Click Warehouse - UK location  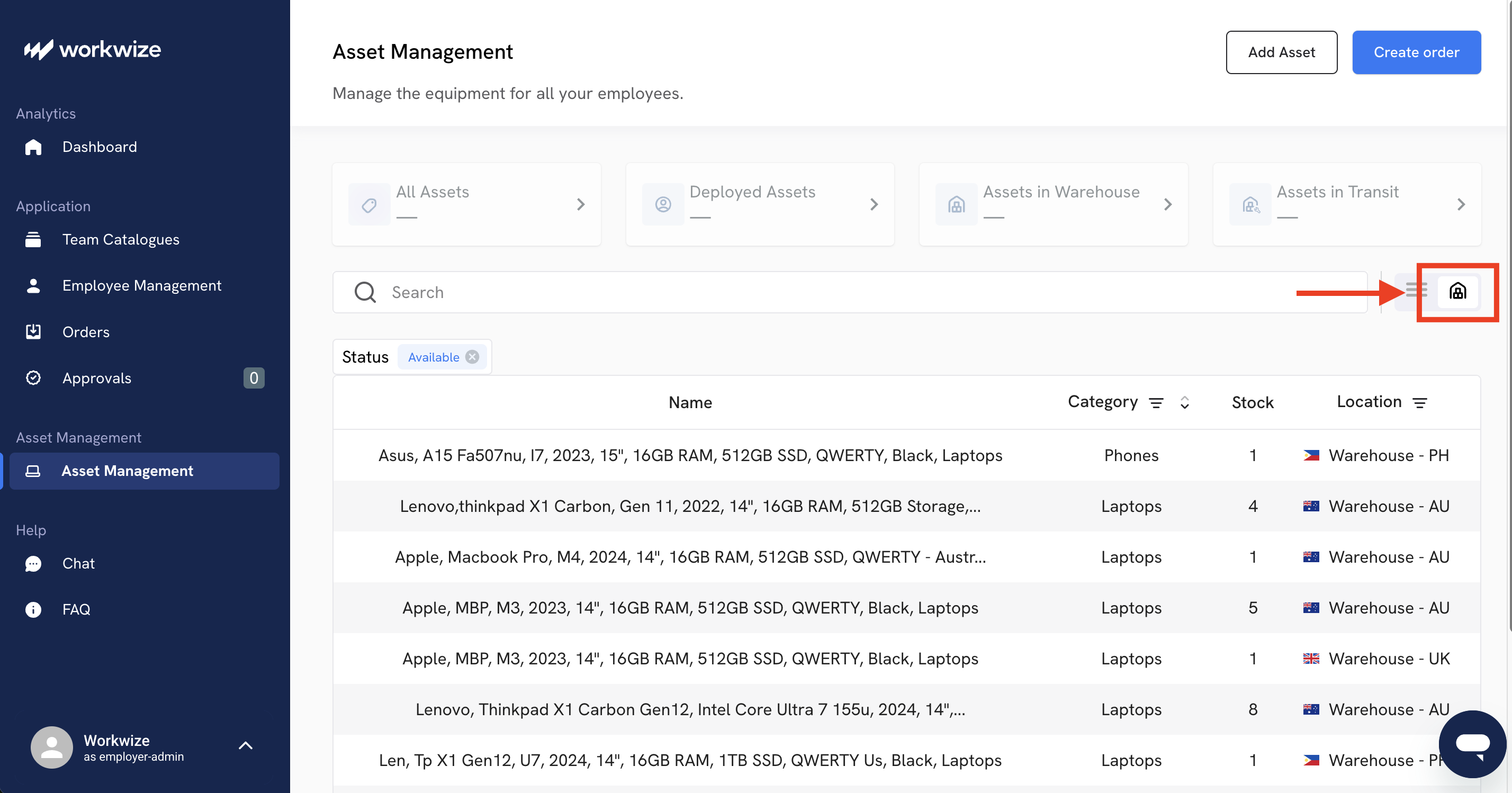[x=1389, y=659]
